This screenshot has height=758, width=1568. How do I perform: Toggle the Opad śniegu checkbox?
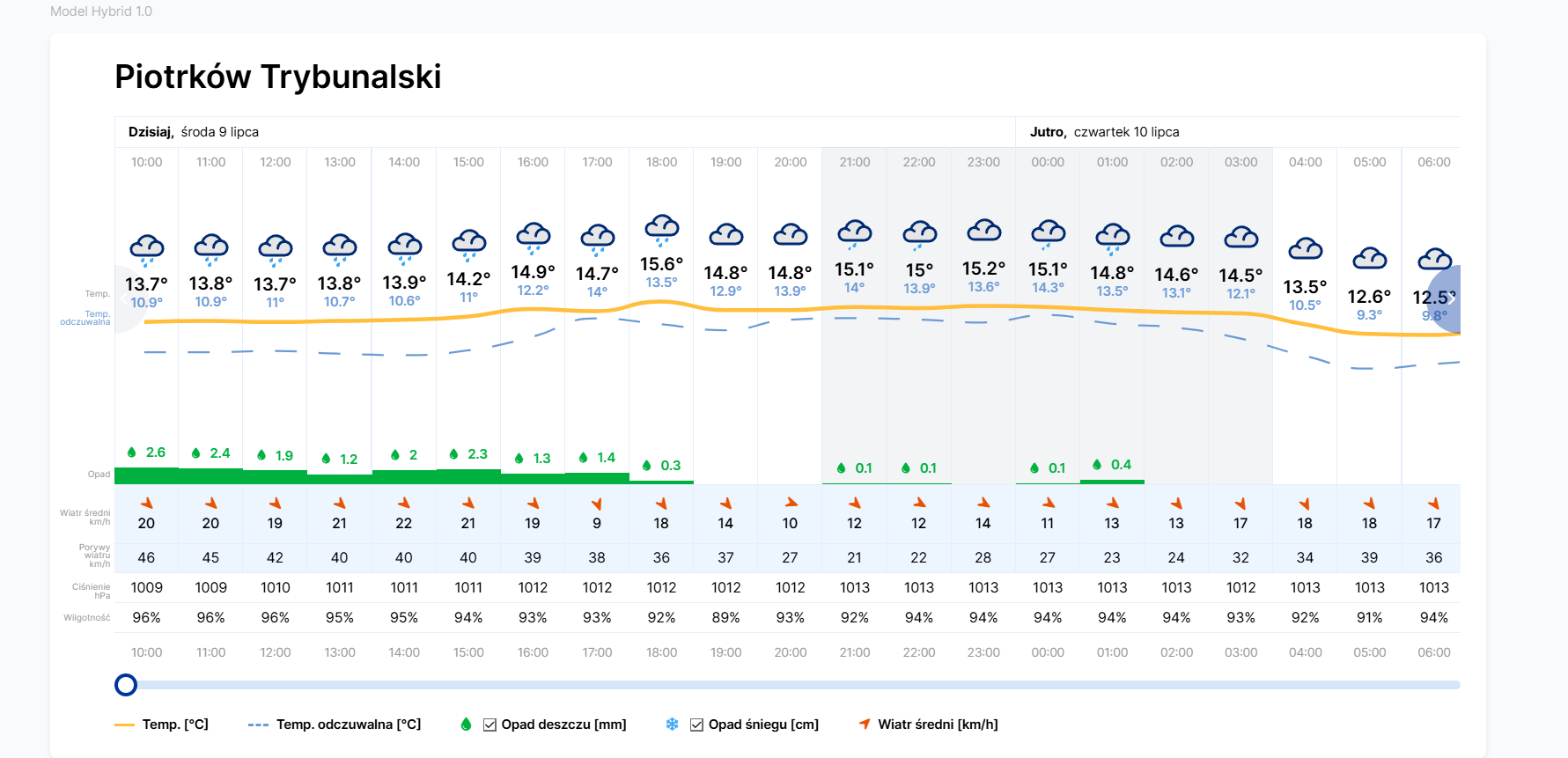(x=696, y=725)
